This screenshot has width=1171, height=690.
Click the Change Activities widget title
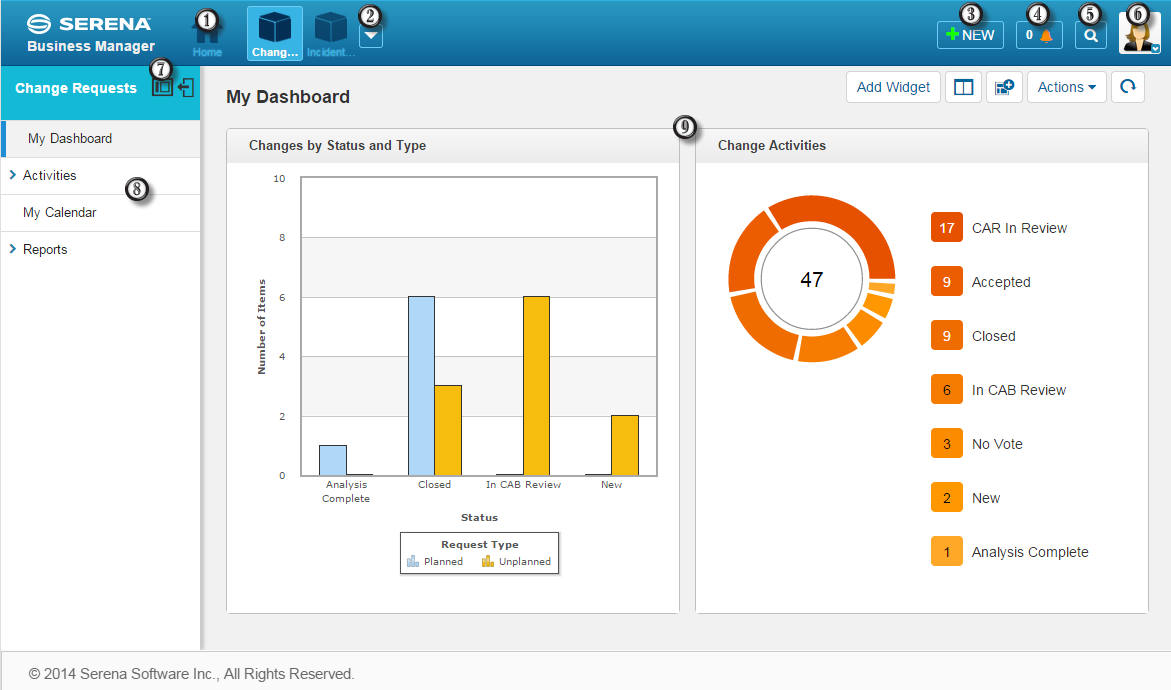point(771,146)
